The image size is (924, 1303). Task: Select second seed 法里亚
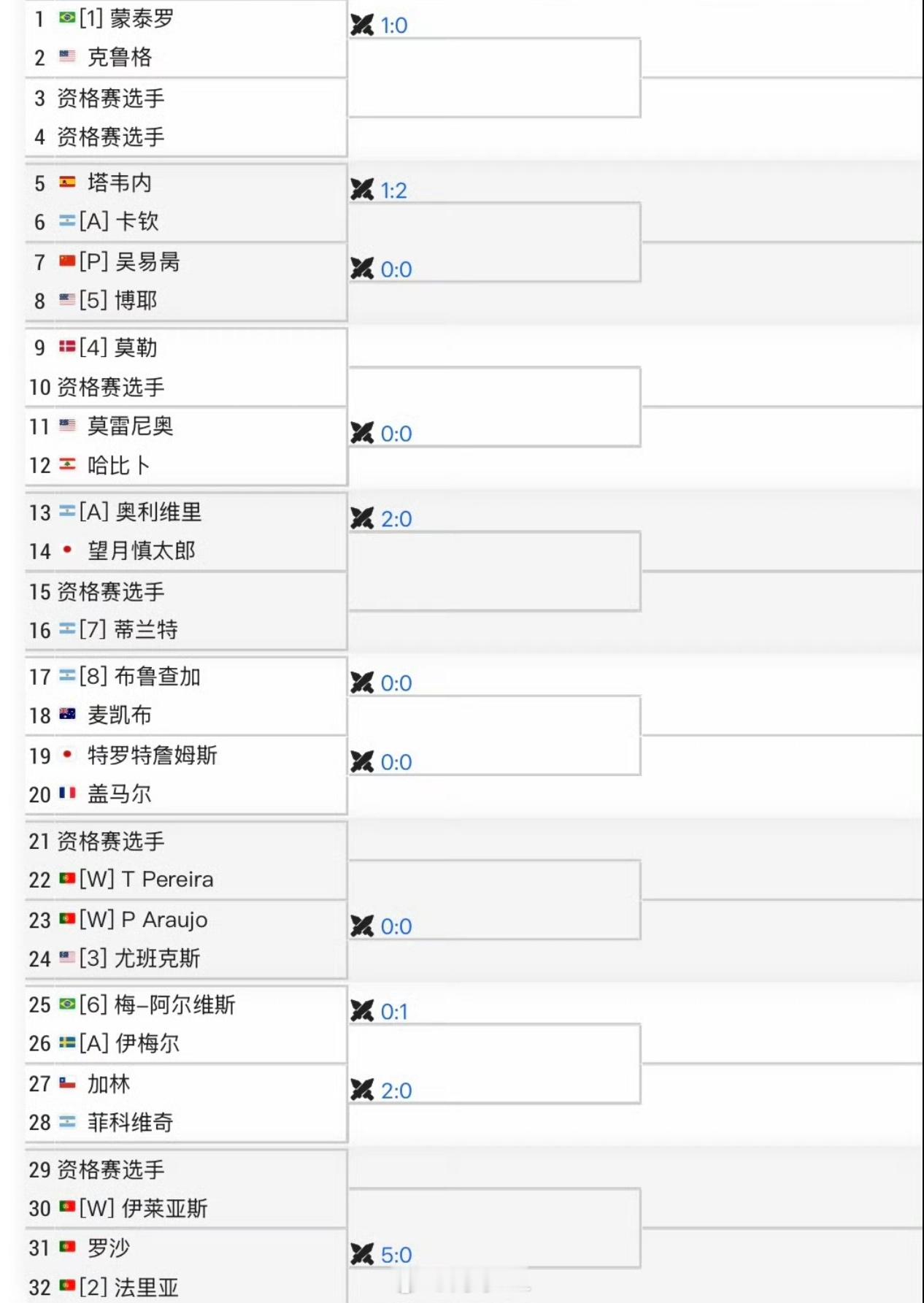point(147,1287)
